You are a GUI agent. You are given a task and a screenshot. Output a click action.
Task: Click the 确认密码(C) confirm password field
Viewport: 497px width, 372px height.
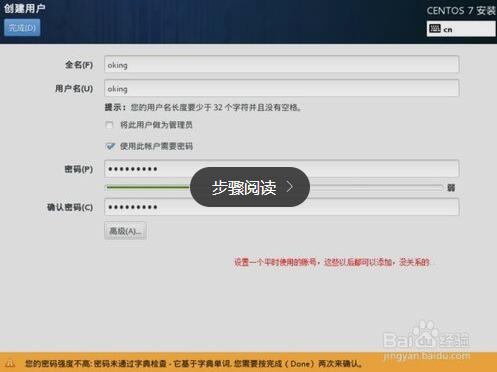pyautogui.click(x=281, y=207)
